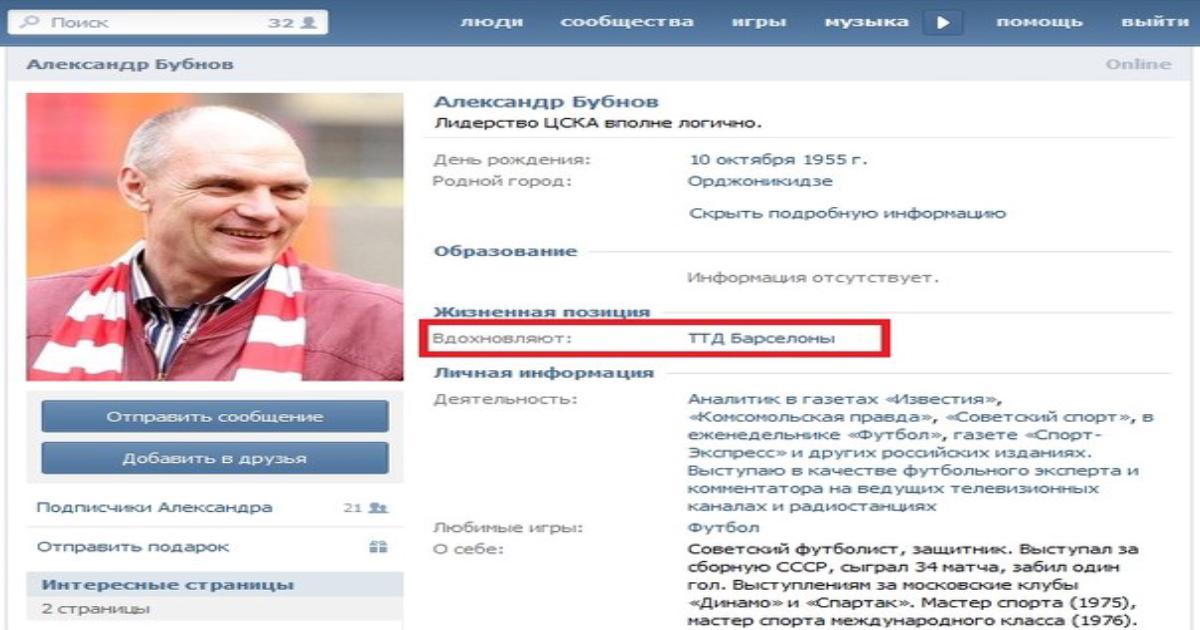
Task: Click the Добавить в друзья button
Action: tap(215, 459)
